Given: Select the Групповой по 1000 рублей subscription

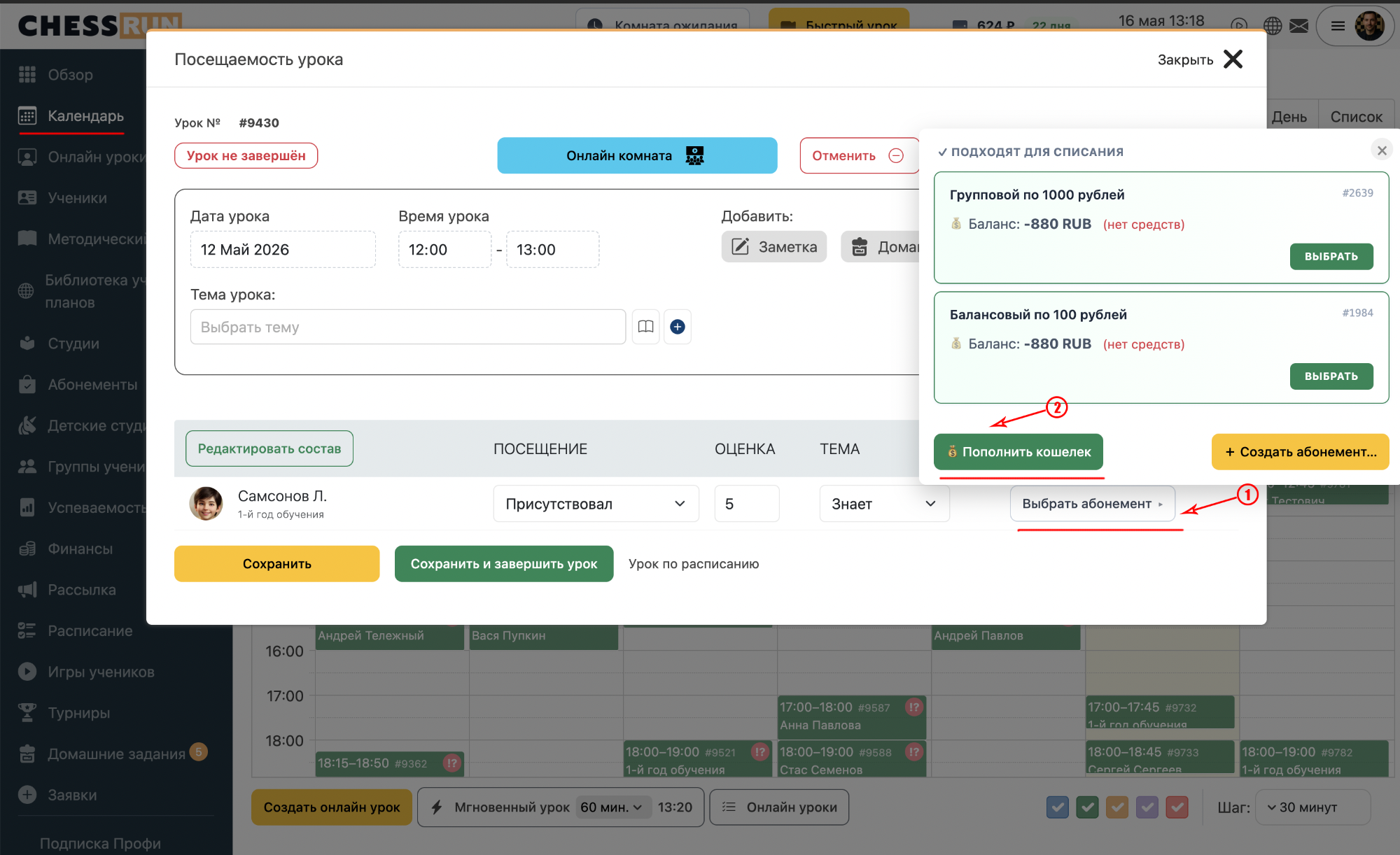Looking at the screenshot, I should click(x=1331, y=257).
